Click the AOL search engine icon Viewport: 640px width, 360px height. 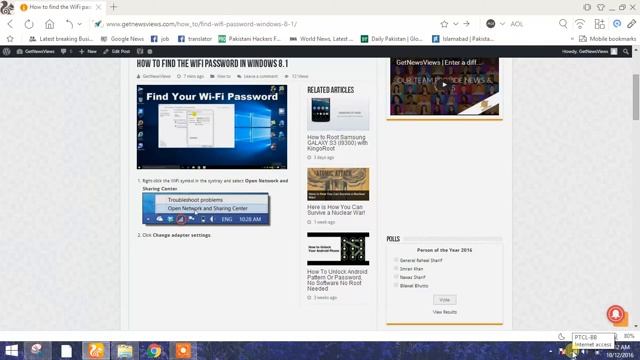(491, 24)
